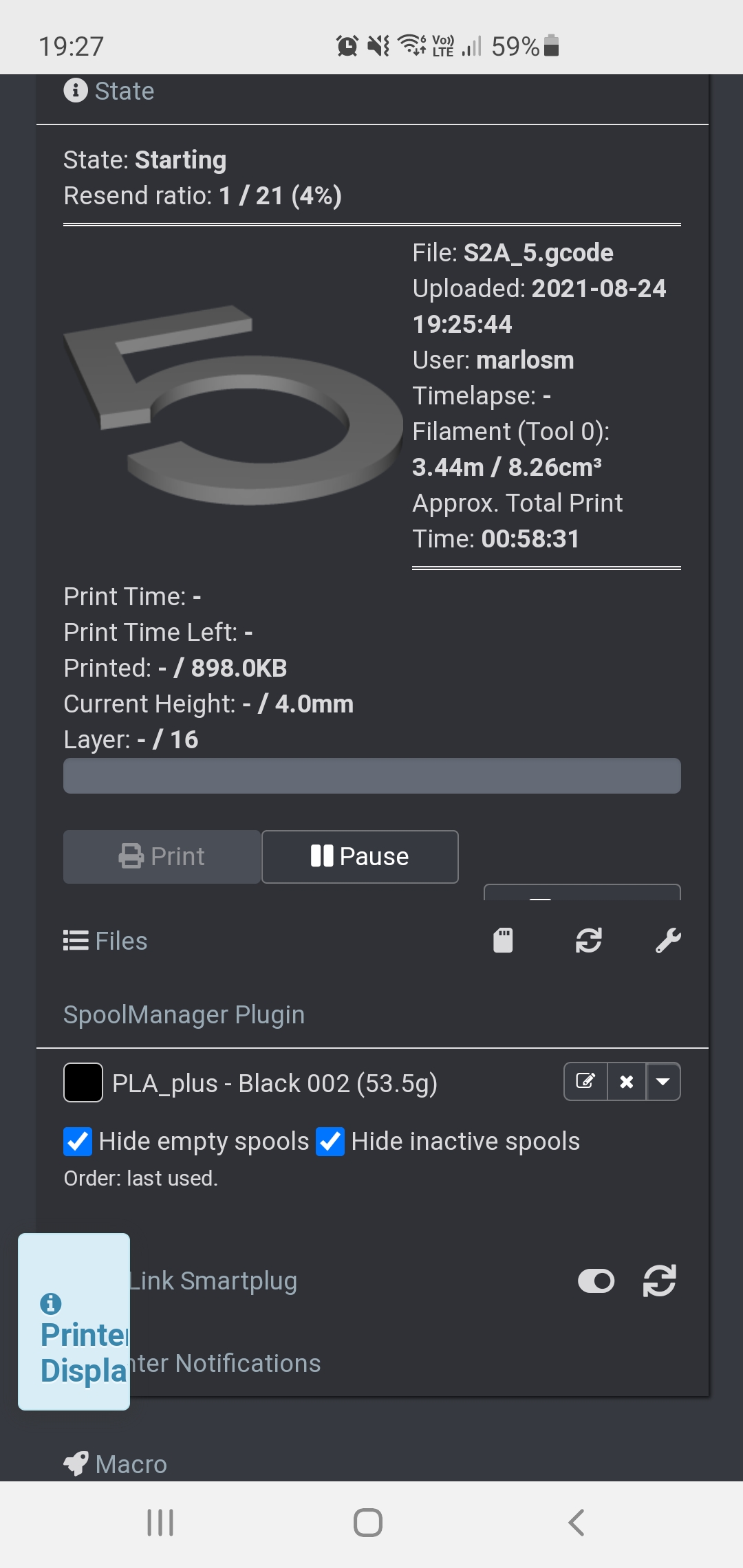Image resolution: width=743 pixels, height=1568 pixels.
Task: Deselect the spool using the X icon
Action: coord(626,1081)
